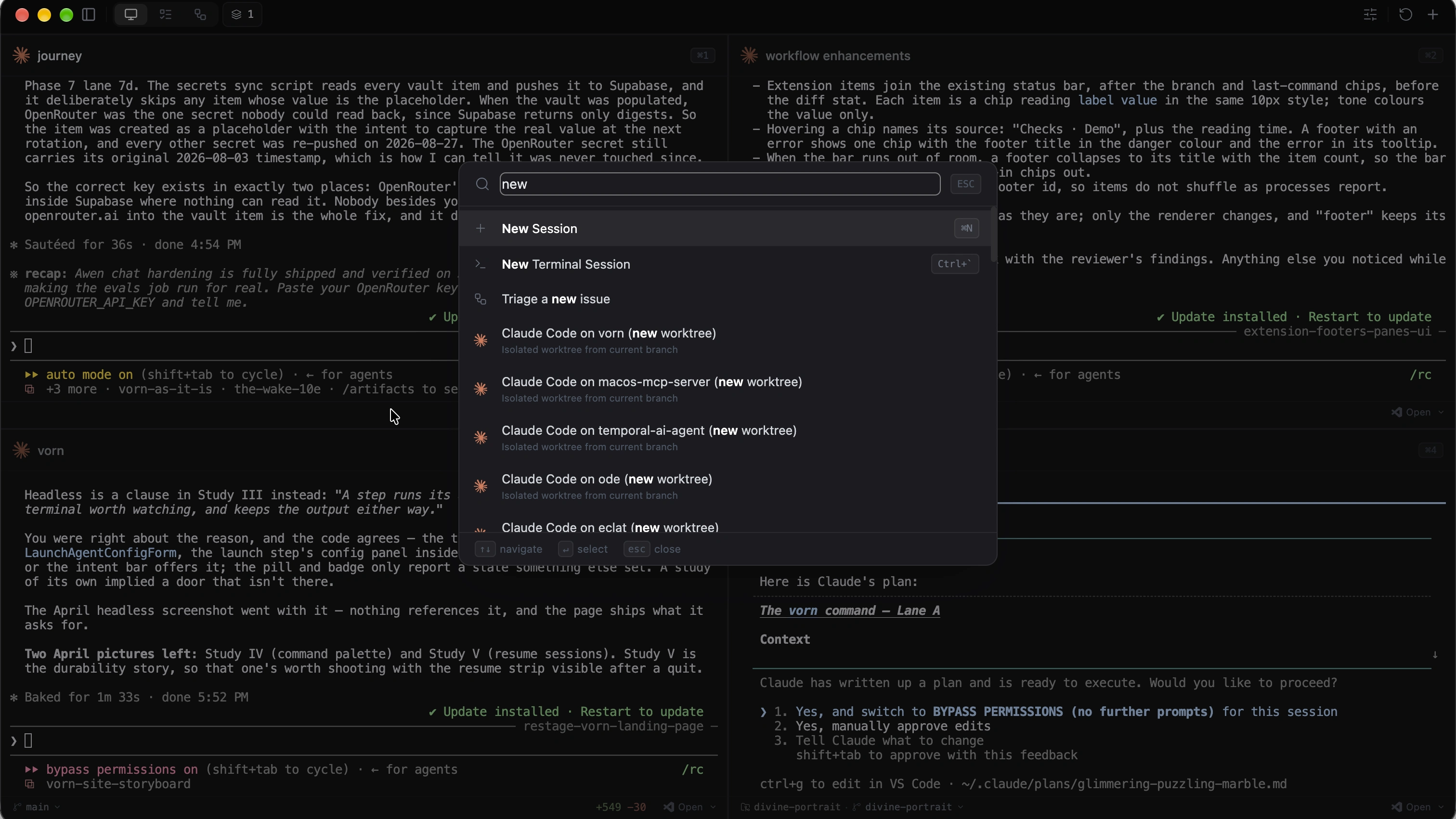The image size is (1456, 819).
Task: Click 'The vorn command — Lane A' plan title
Action: pyautogui.click(x=849, y=611)
